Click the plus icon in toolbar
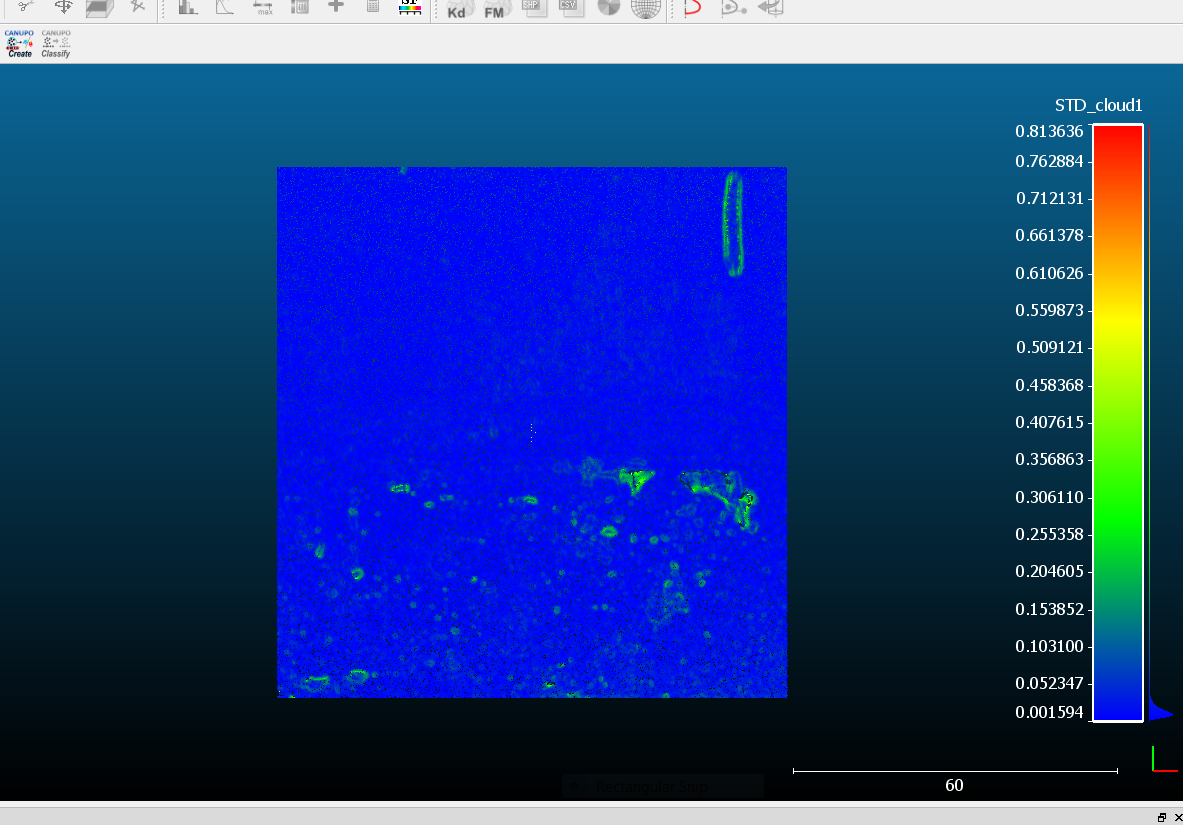 (x=336, y=6)
